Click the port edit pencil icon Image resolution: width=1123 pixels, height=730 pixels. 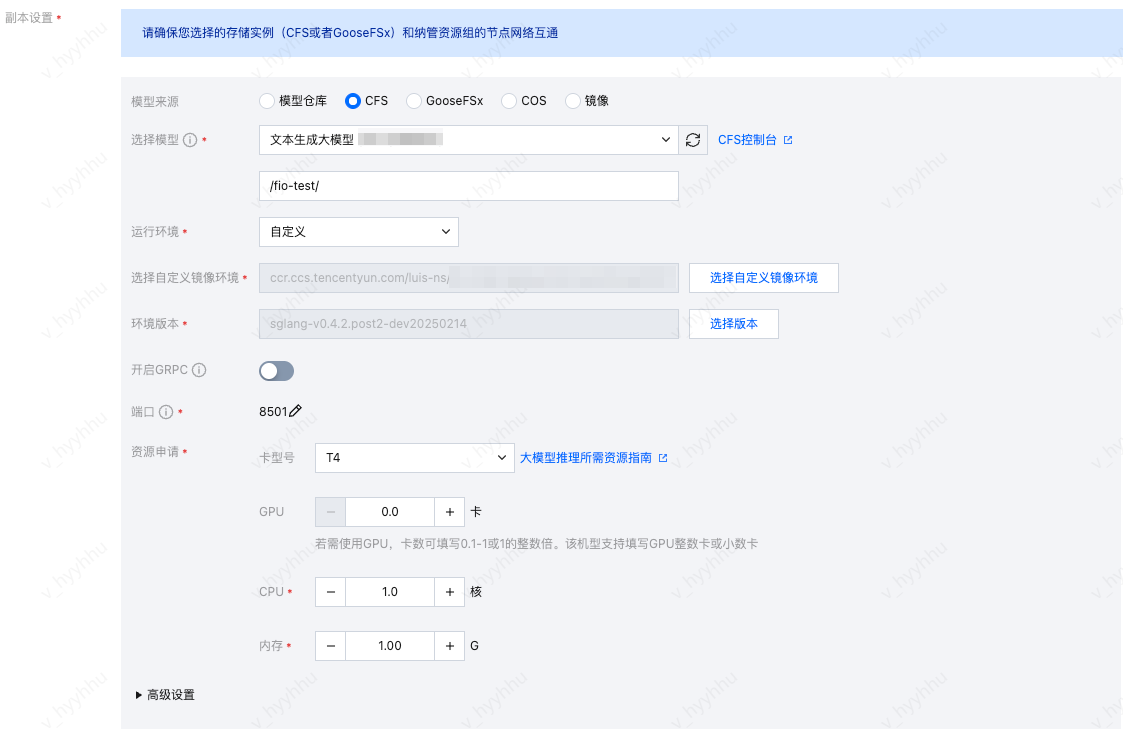295,411
